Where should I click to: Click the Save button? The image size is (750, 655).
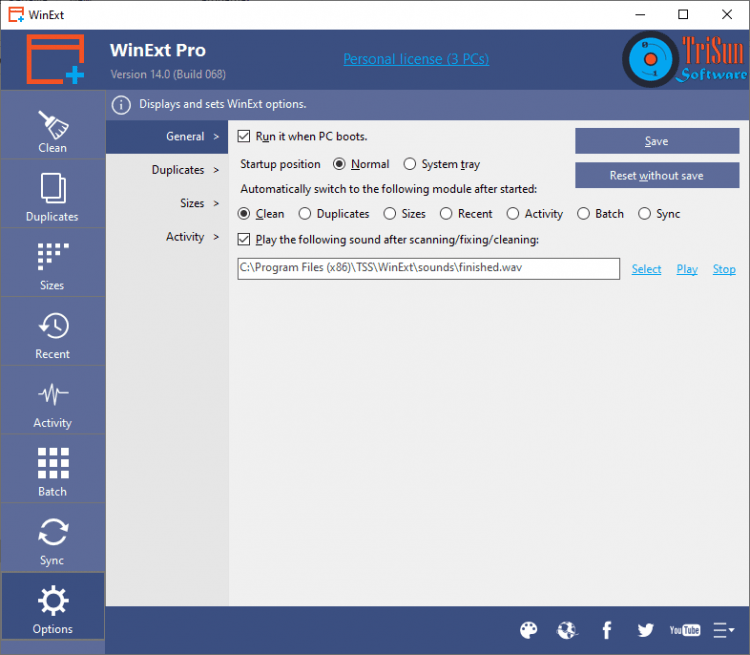(657, 141)
